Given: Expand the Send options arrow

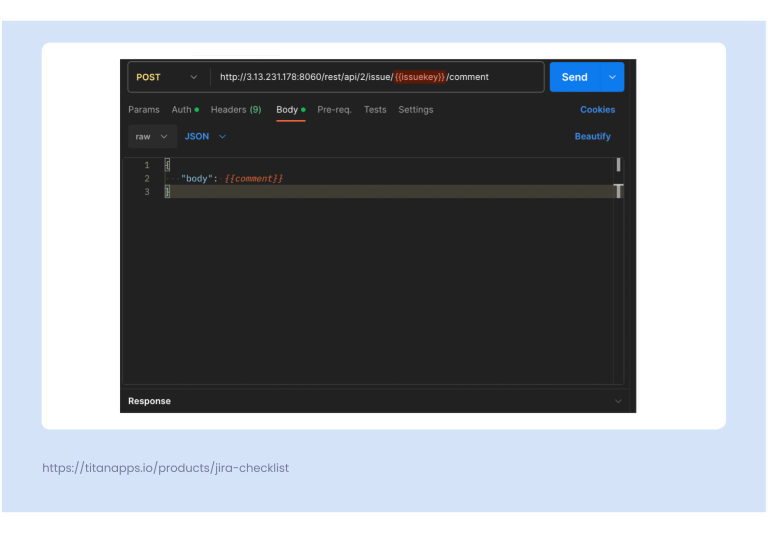Looking at the screenshot, I should pyautogui.click(x=612, y=77).
